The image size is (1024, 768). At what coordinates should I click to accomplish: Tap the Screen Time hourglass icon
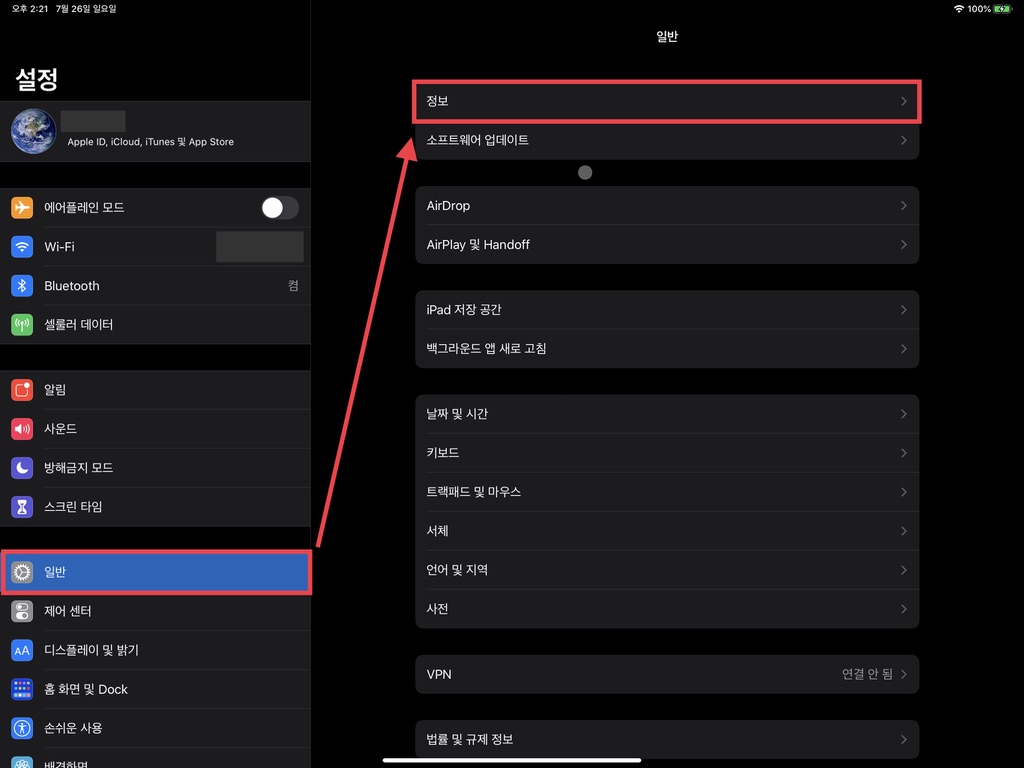[x=22, y=507]
